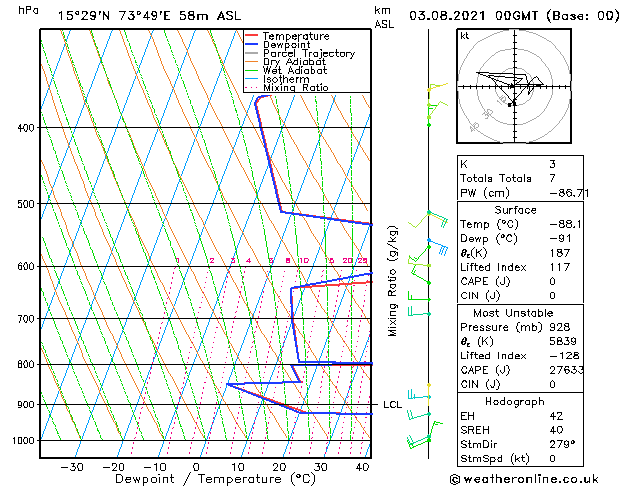
Task: Click the 700 hPa pressure label
Action: [26, 319]
